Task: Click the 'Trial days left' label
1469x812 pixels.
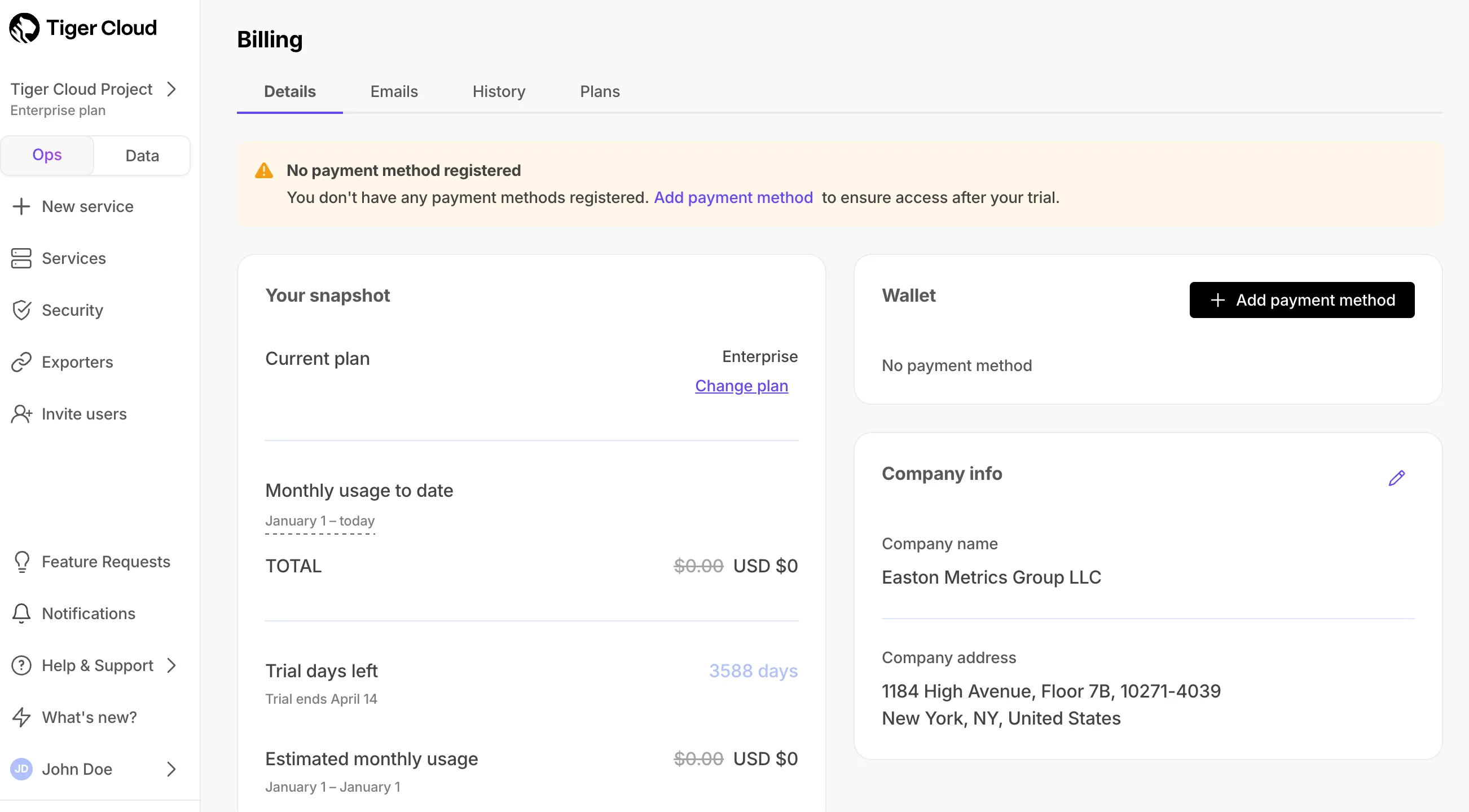Action: click(x=321, y=670)
